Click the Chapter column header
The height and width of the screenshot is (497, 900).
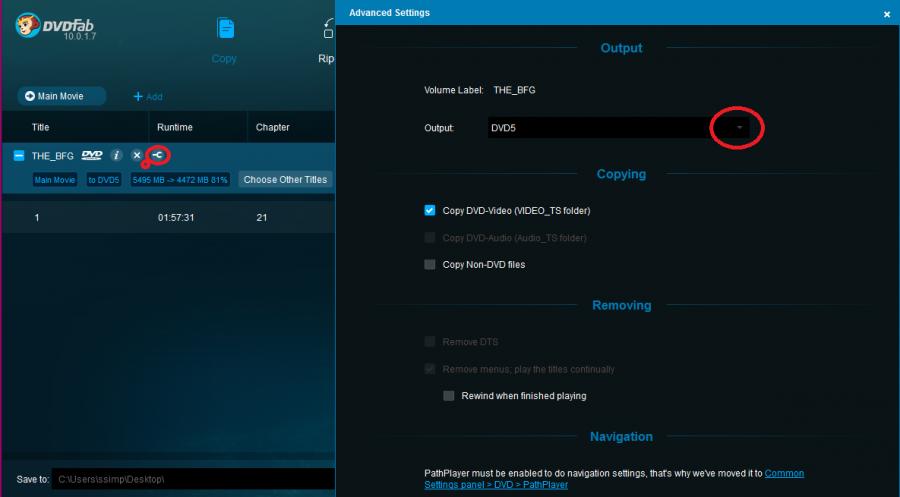273,127
